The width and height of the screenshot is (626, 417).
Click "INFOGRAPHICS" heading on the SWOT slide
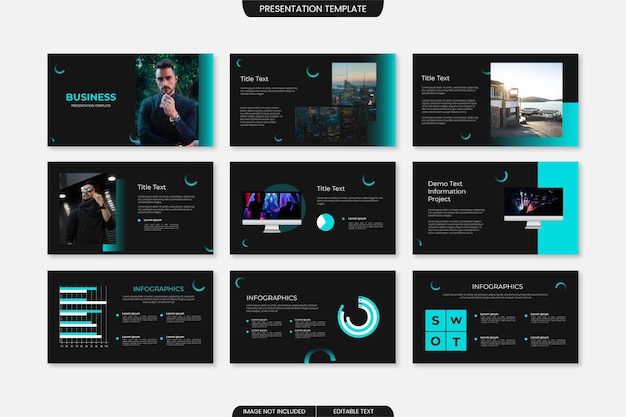497,286
